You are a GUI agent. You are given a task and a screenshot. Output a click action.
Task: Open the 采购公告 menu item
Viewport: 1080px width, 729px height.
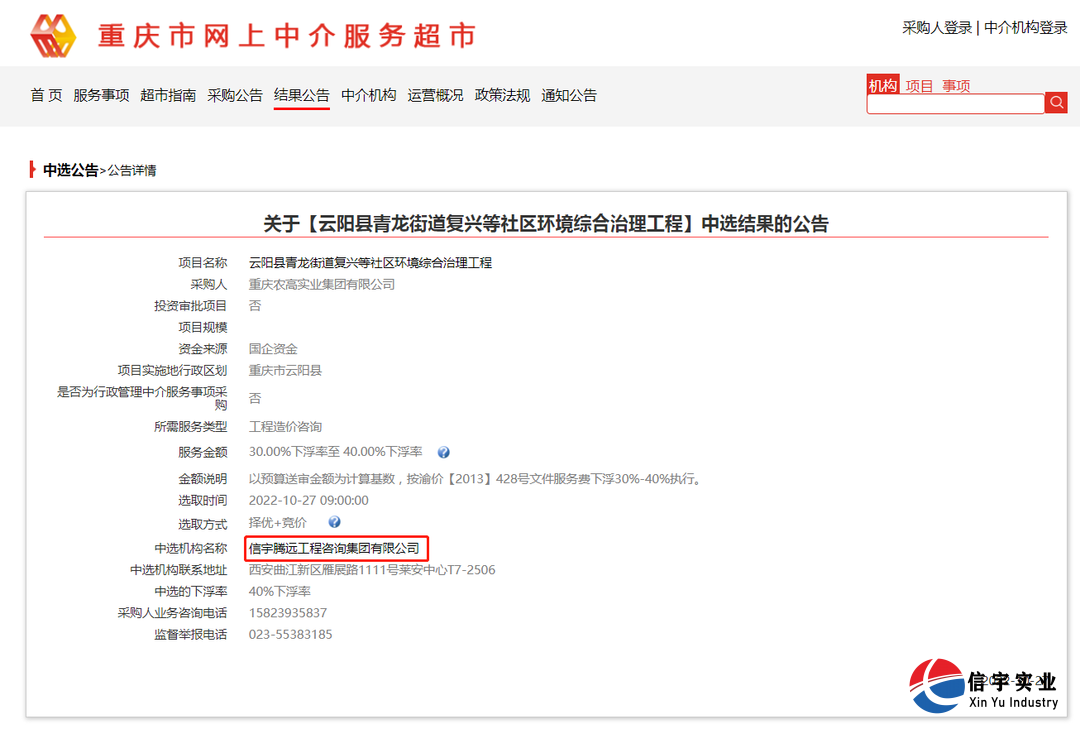click(x=235, y=95)
